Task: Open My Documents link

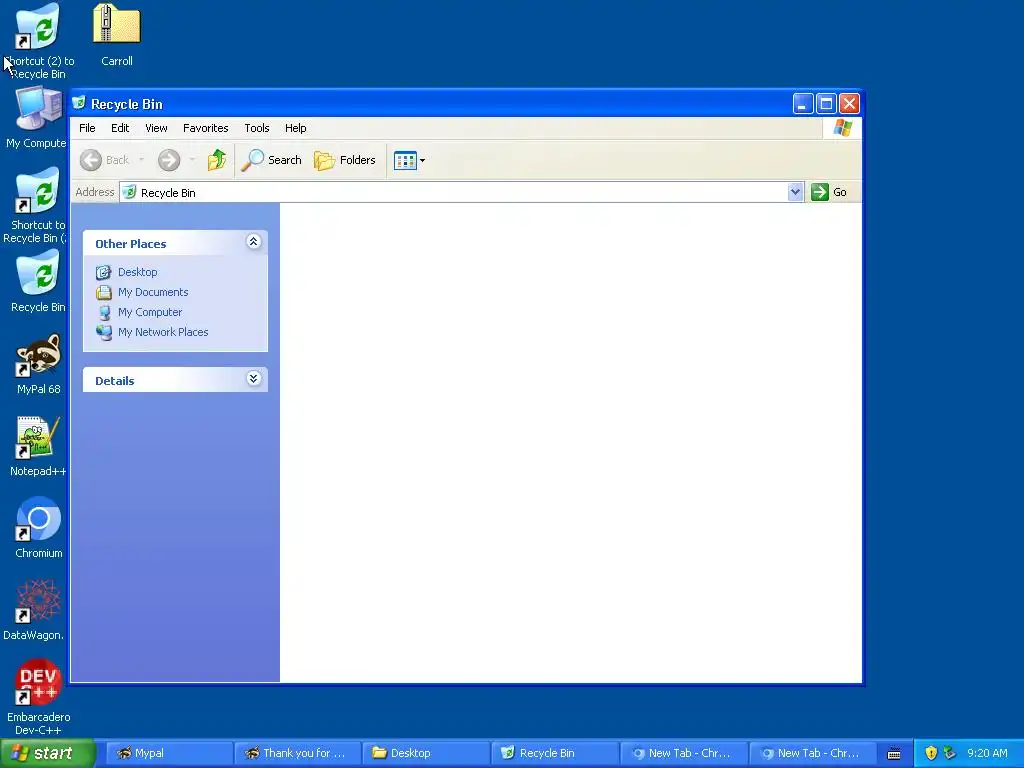Action: pyautogui.click(x=153, y=292)
